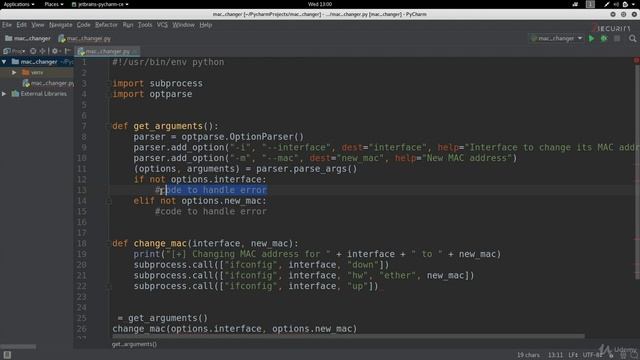Select mac_changer.py in the project tree
This screenshot has width=640, height=360.
49,83
